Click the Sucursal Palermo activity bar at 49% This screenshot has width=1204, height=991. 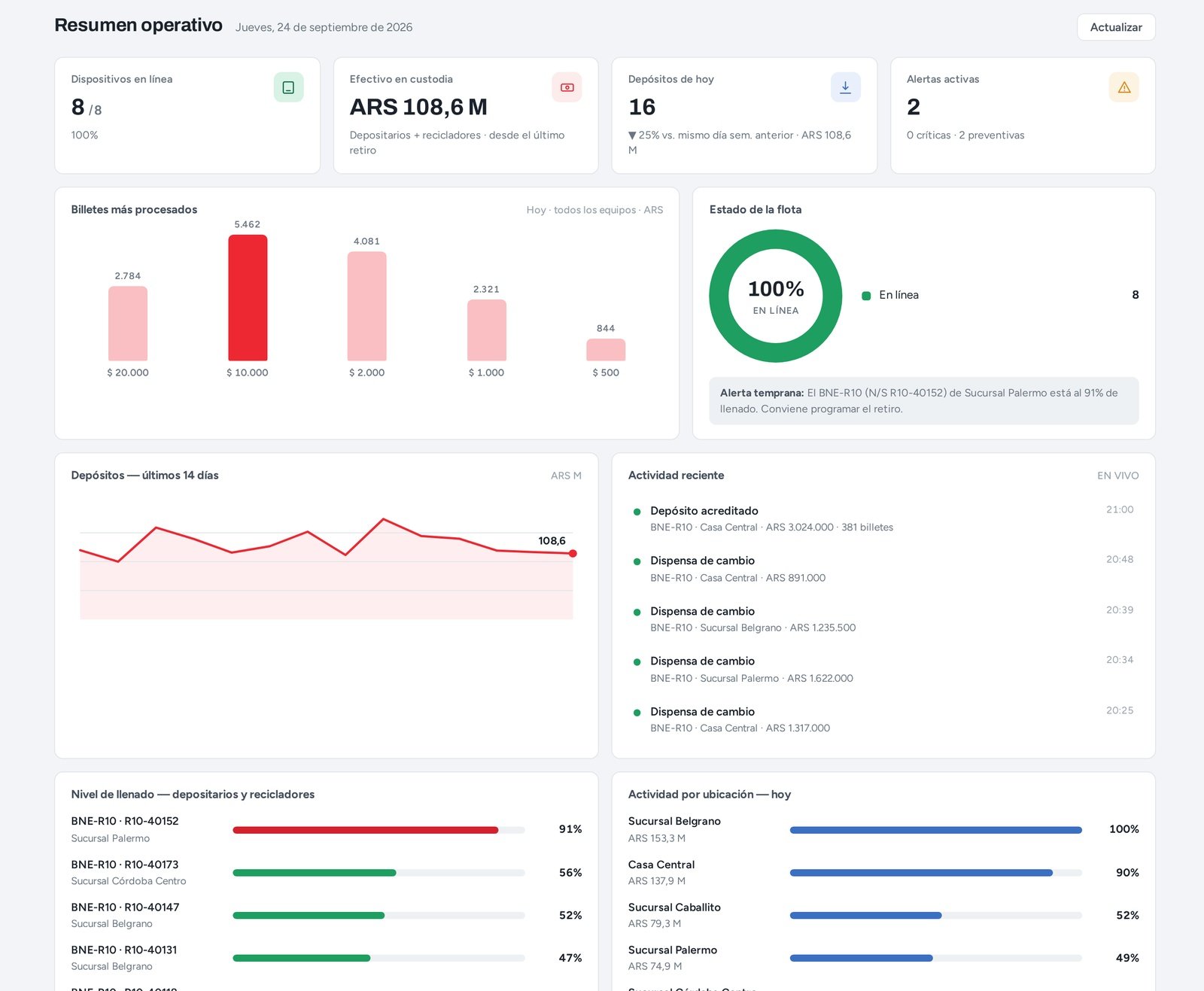pyautogui.click(x=862, y=958)
